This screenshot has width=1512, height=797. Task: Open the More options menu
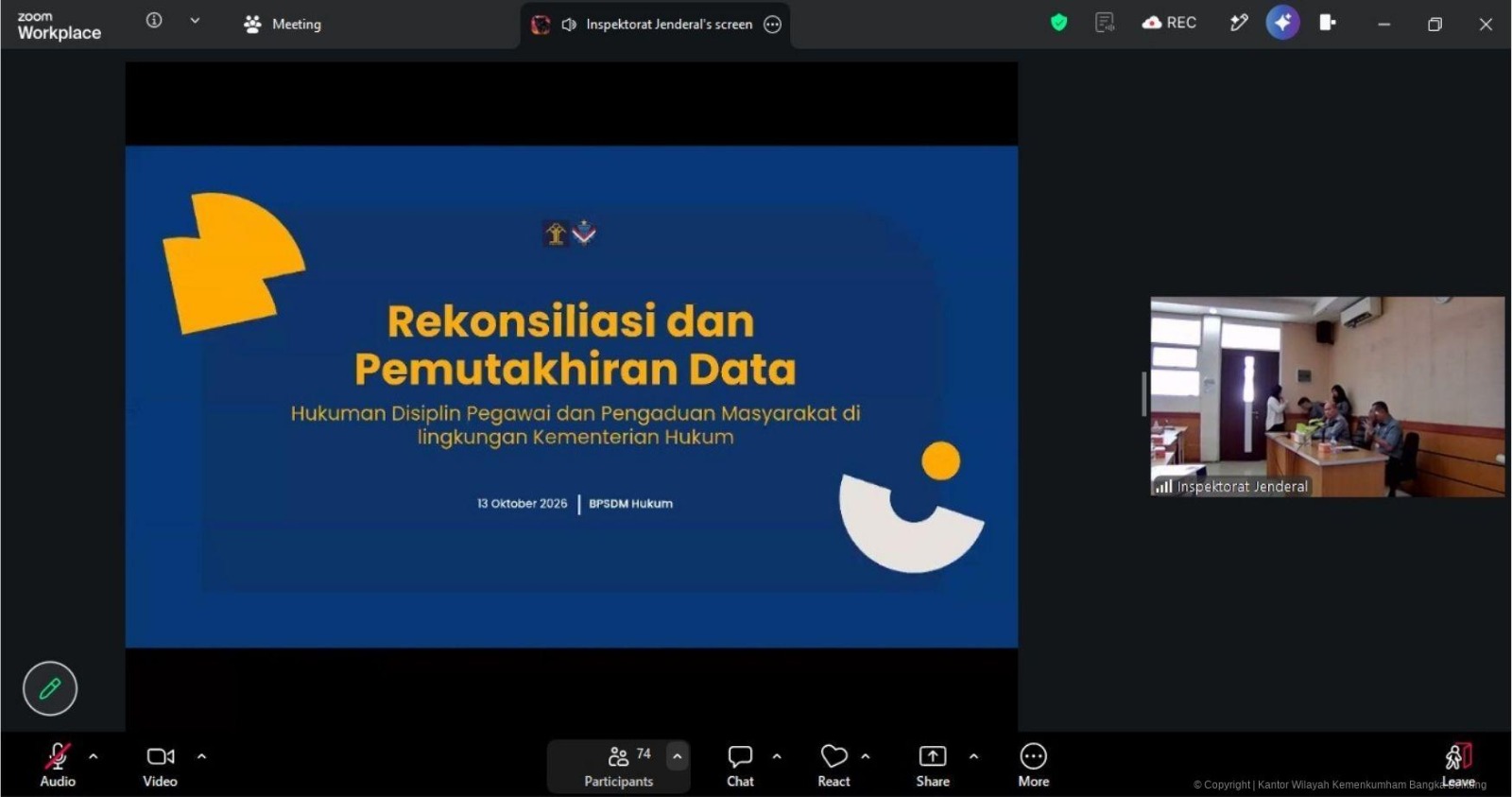point(1034,765)
